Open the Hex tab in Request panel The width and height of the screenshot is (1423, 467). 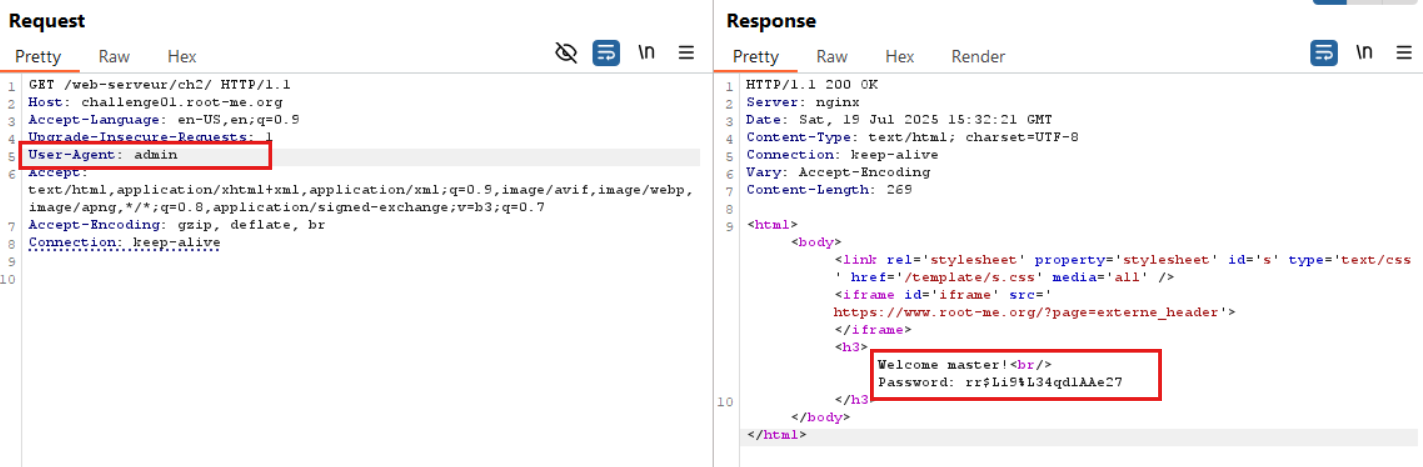pos(182,57)
